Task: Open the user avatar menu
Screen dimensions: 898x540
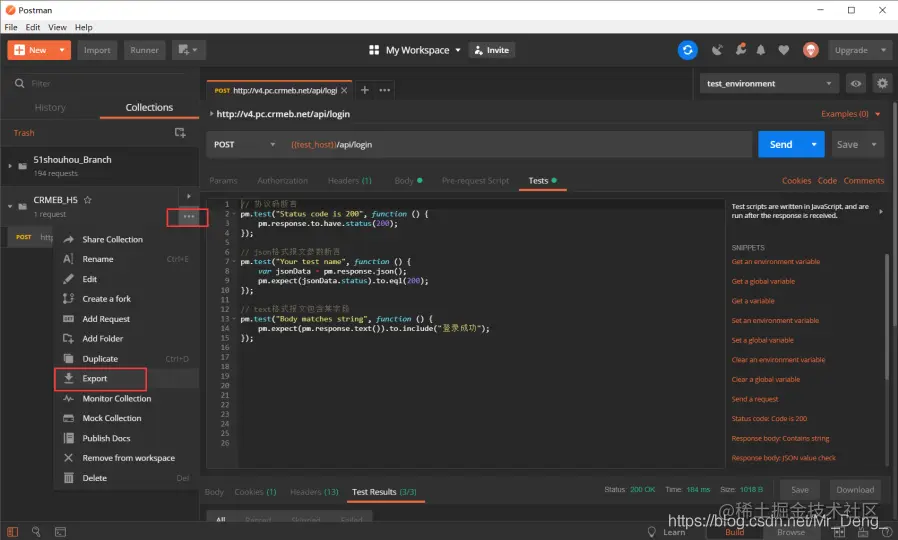Action: (x=810, y=50)
